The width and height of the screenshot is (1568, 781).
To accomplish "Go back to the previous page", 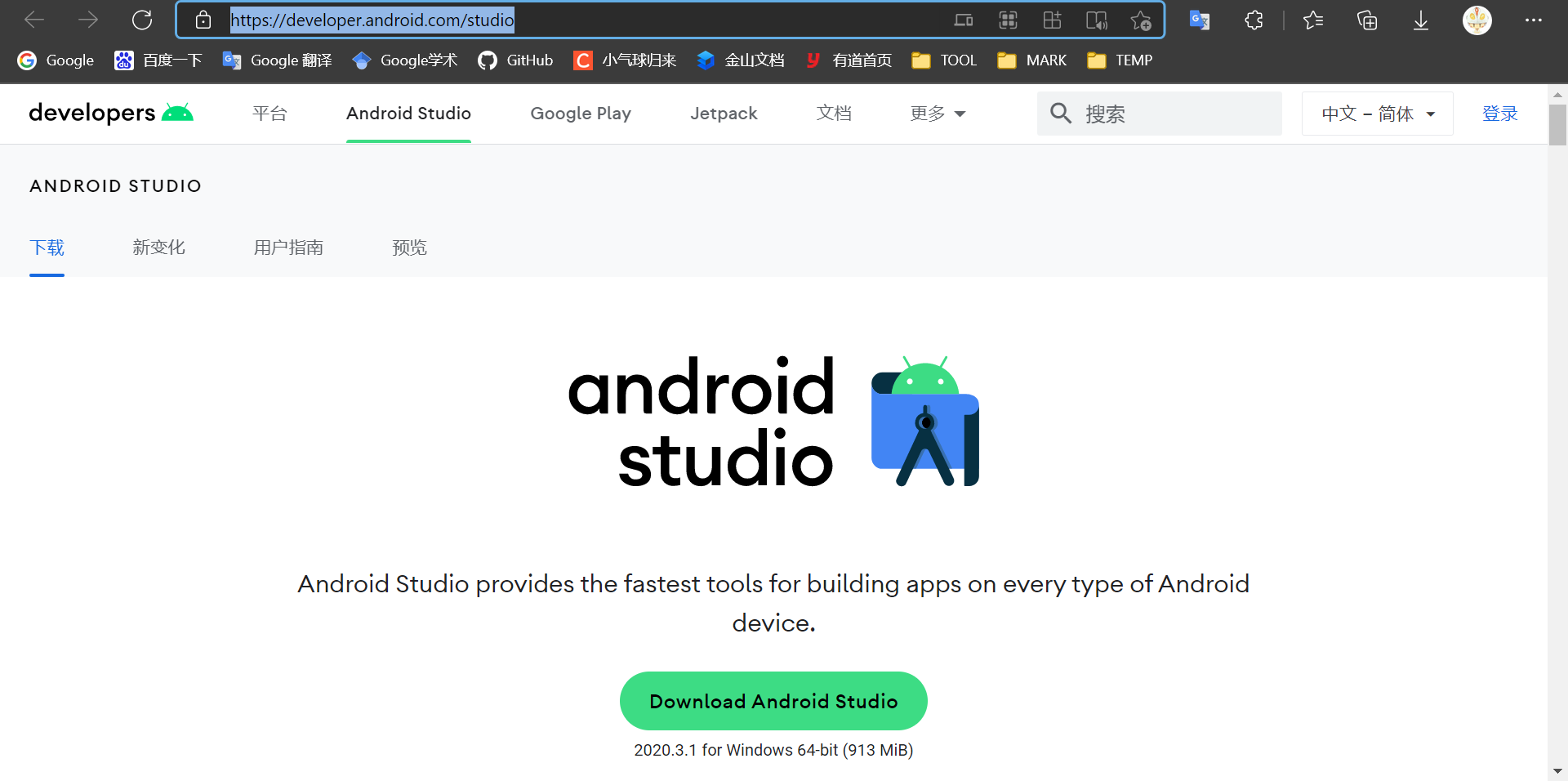I will click(34, 20).
